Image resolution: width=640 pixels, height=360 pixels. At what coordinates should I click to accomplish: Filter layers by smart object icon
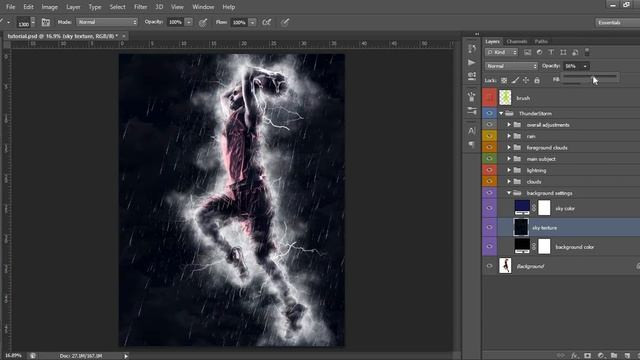click(x=575, y=52)
